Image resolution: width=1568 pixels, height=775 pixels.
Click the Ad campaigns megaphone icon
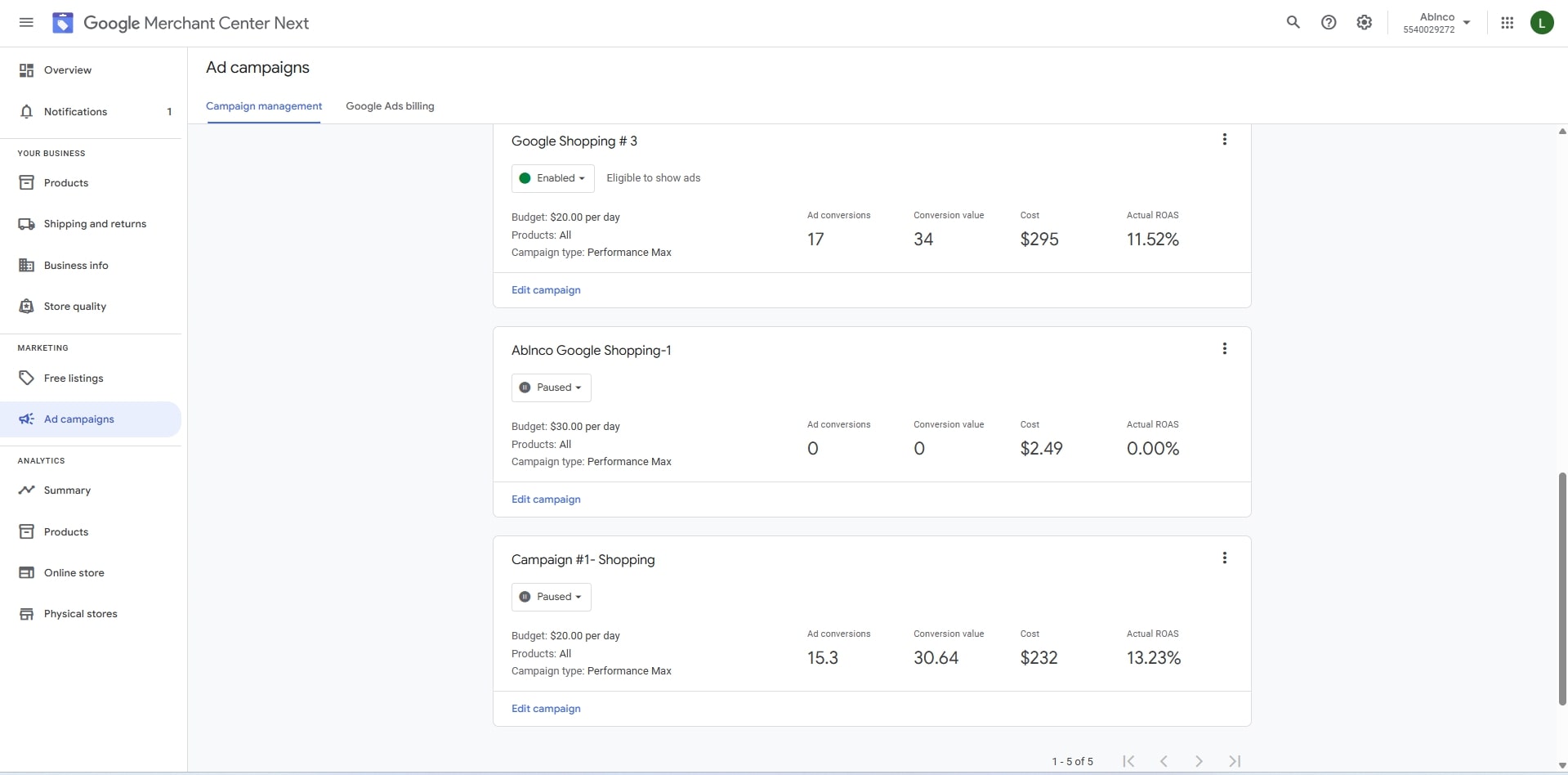pos(27,419)
